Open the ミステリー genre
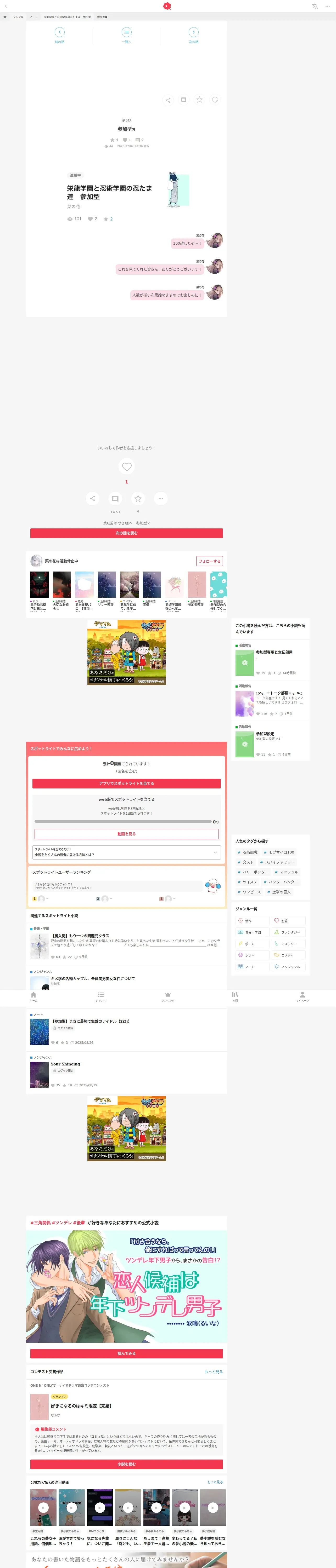The height and width of the screenshot is (1568, 336). [288, 944]
